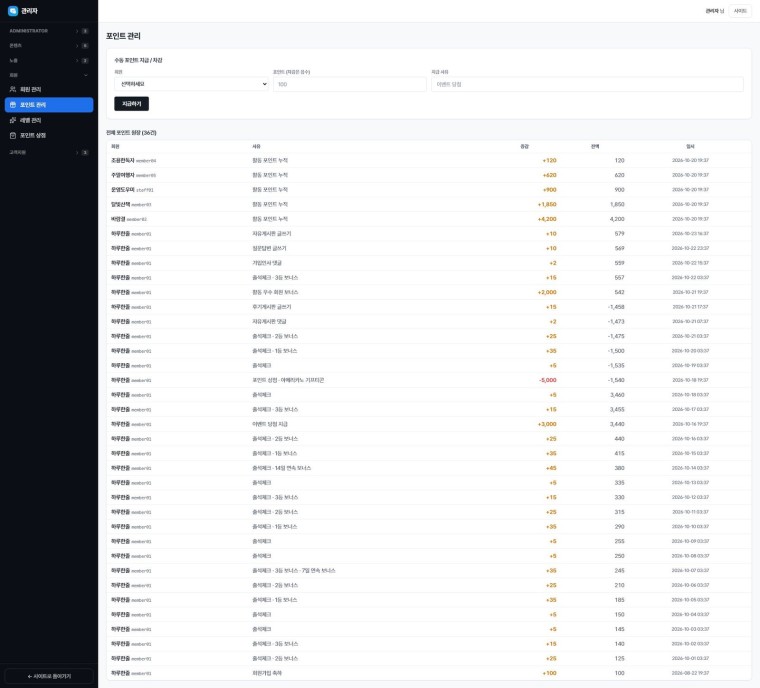The height and width of the screenshot is (688, 760).
Task: Collapse the 회원 sidebar section chevron
Action: 86,75
